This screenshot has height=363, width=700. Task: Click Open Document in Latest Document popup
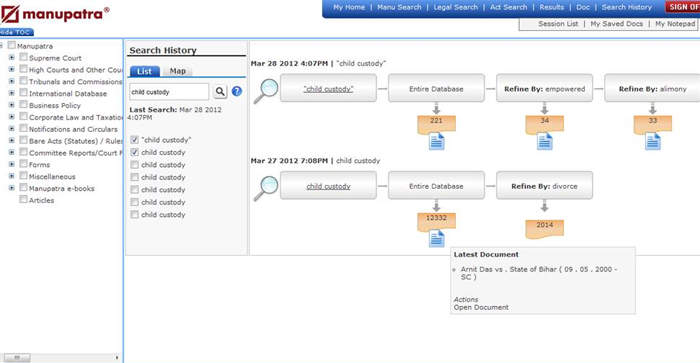click(x=481, y=307)
